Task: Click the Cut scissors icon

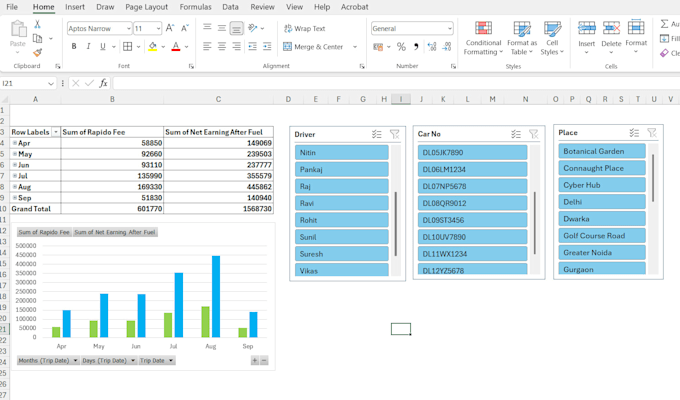Action: pyautogui.click(x=37, y=24)
